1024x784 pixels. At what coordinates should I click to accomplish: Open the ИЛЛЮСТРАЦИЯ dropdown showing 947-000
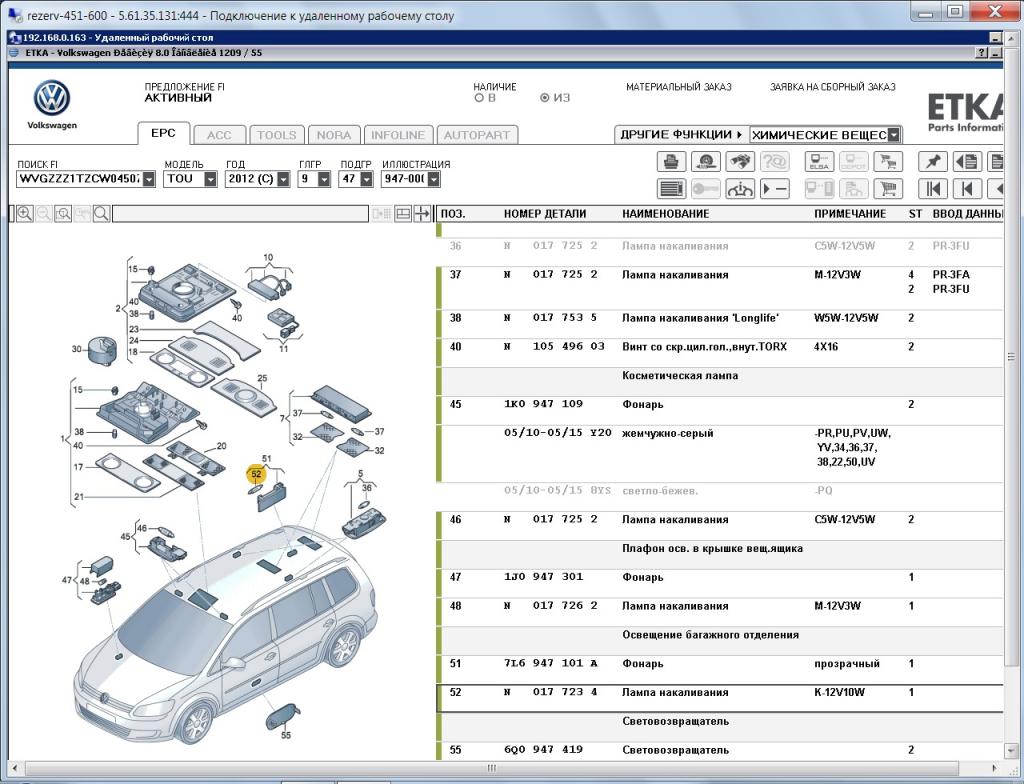click(x=434, y=179)
